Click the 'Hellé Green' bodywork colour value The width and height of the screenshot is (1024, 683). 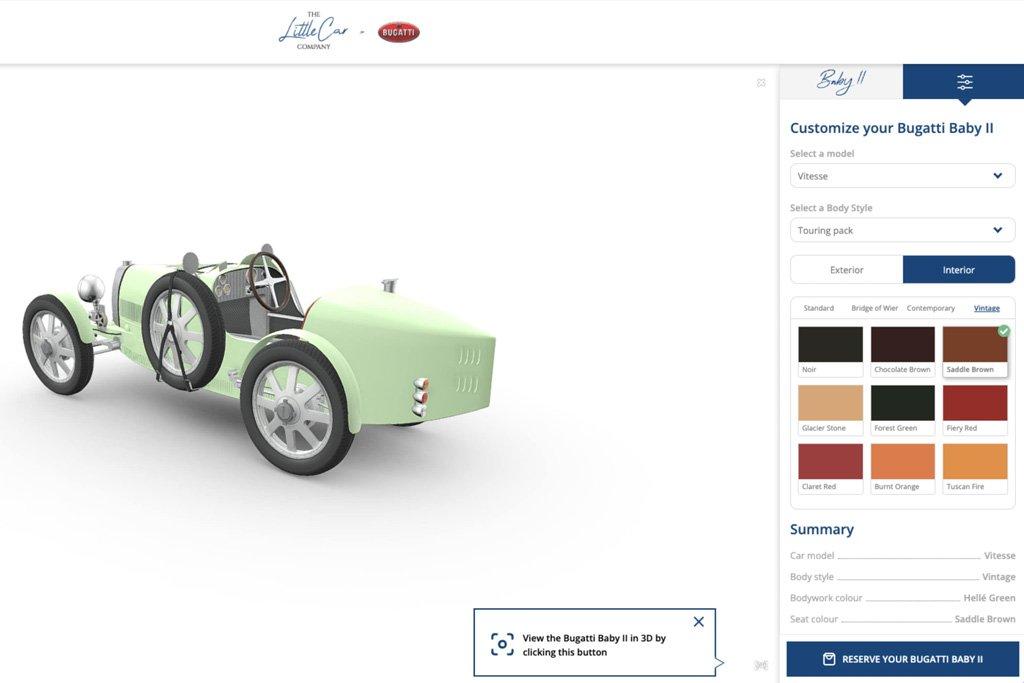tap(989, 597)
